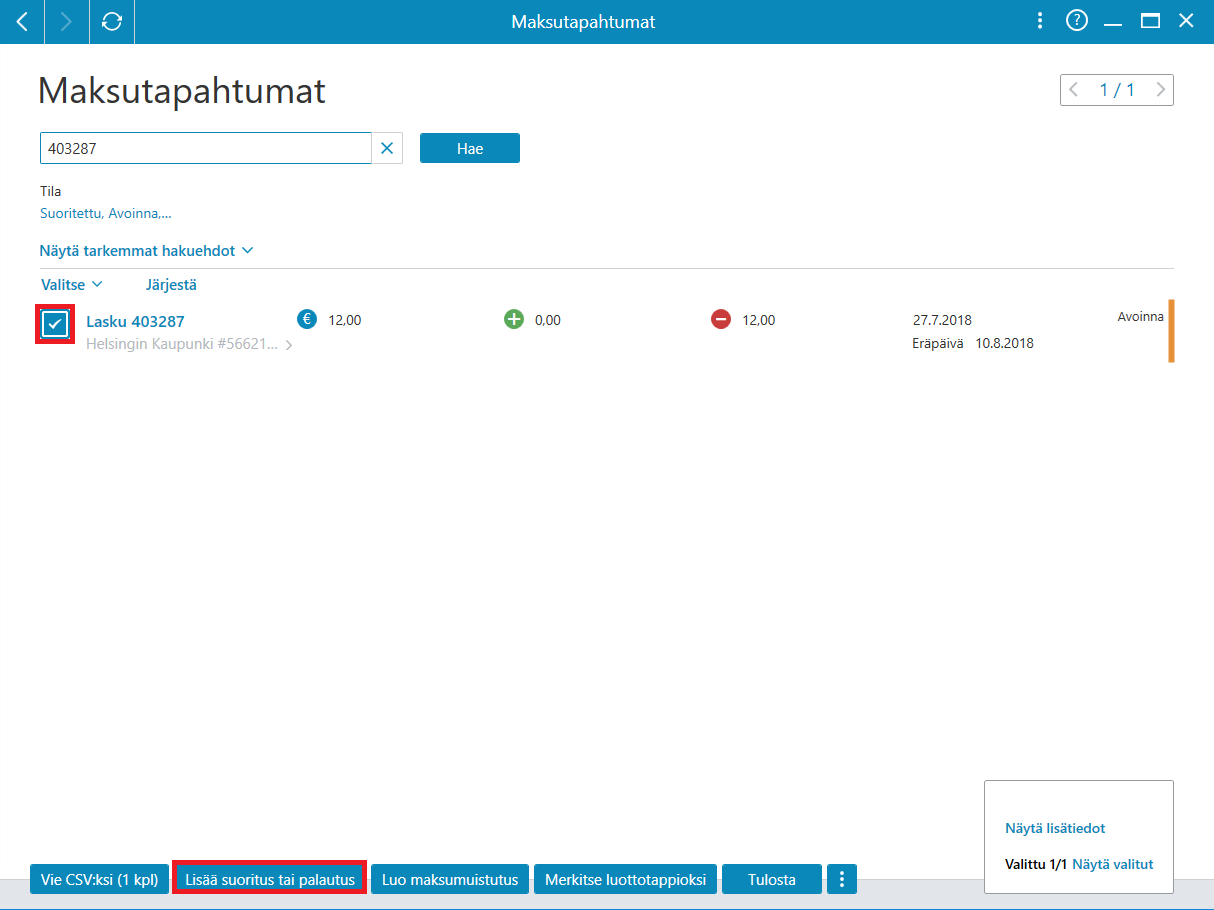Open more actions three-dot button at bottom
This screenshot has width=1214, height=910.
coord(842,879)
